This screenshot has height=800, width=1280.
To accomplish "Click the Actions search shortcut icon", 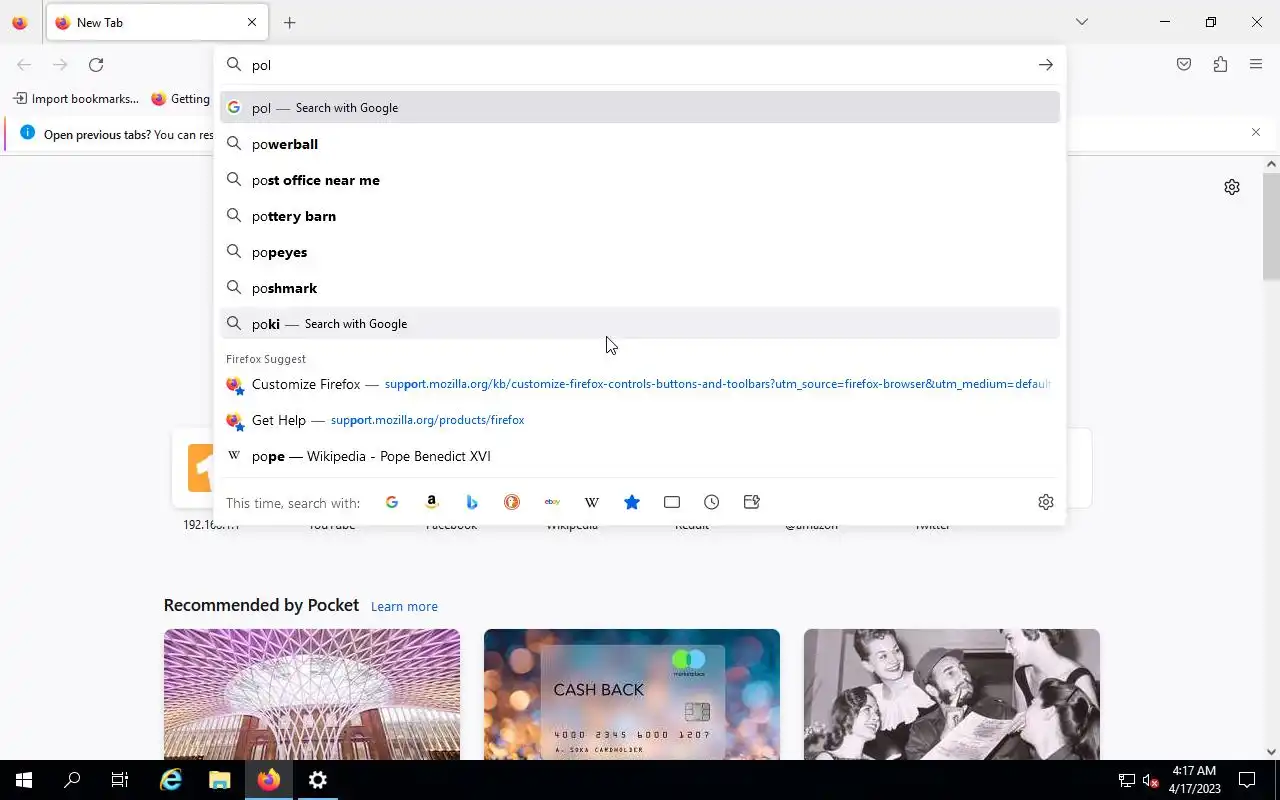I will click(x=752, y=502).
